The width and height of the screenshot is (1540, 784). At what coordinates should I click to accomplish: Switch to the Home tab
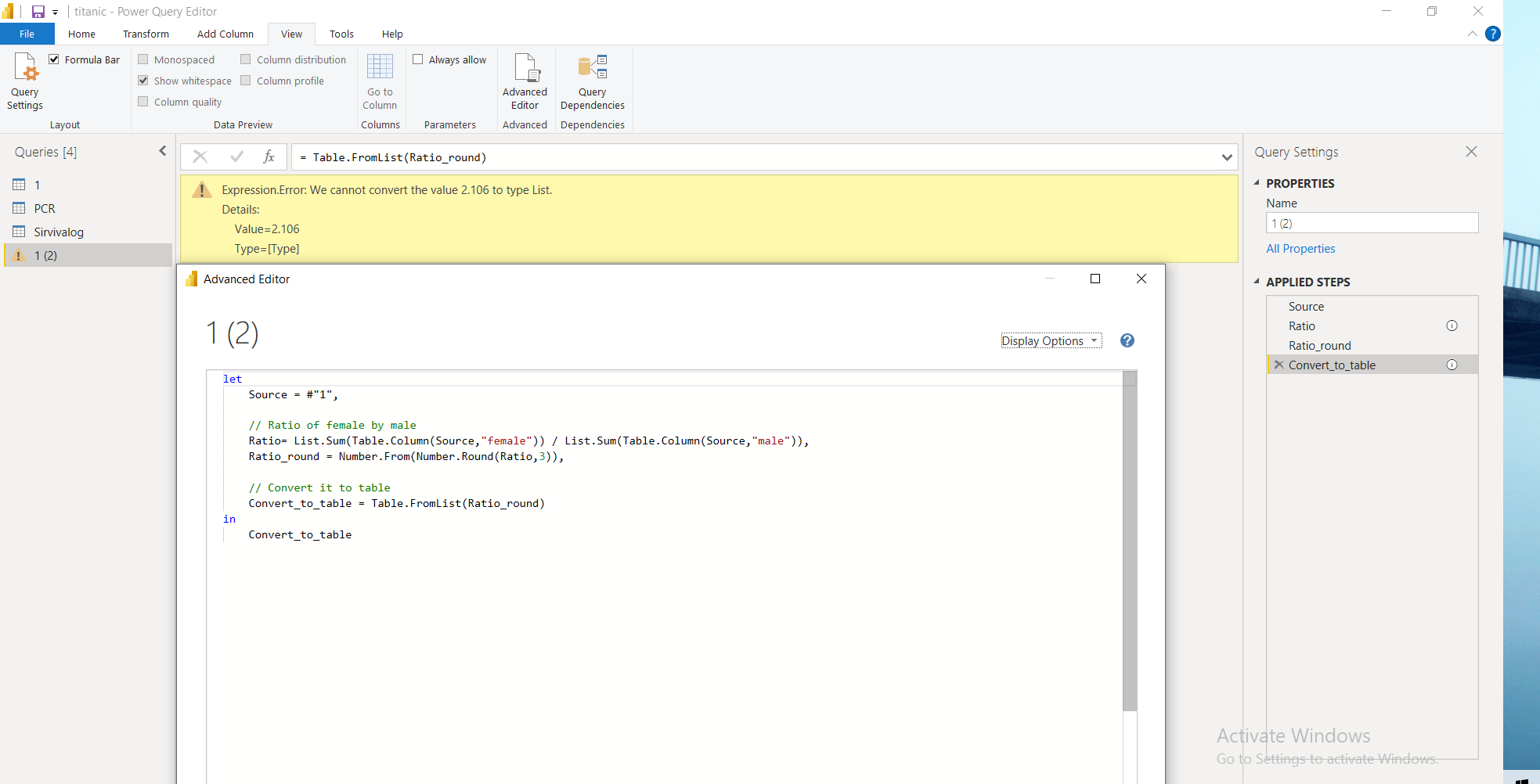(x=81, y=34)
